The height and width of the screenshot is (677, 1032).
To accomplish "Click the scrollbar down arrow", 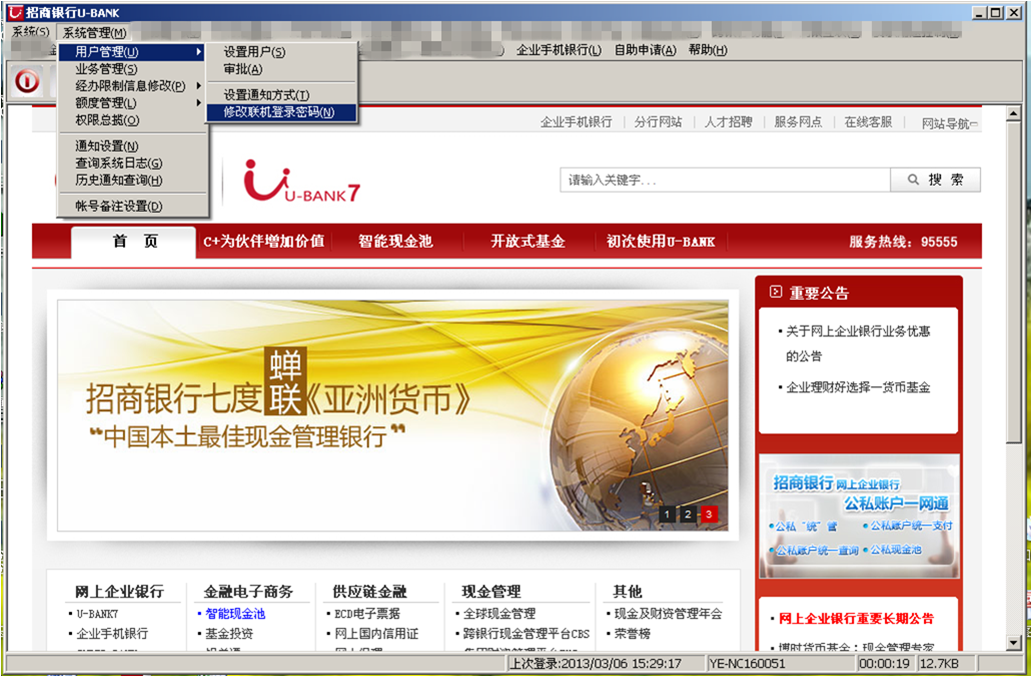I will (x=1014, y=643).
